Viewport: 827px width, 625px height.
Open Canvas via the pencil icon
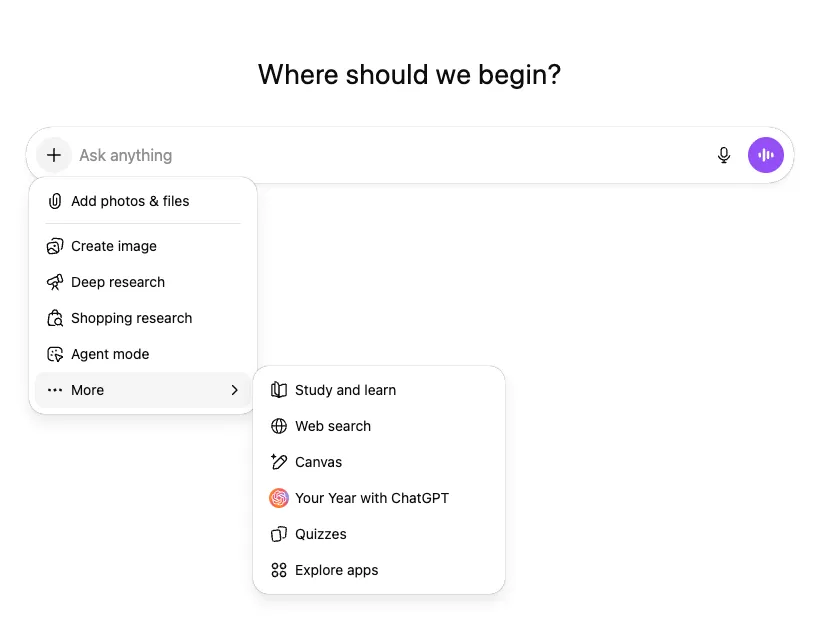pos(279,462)
